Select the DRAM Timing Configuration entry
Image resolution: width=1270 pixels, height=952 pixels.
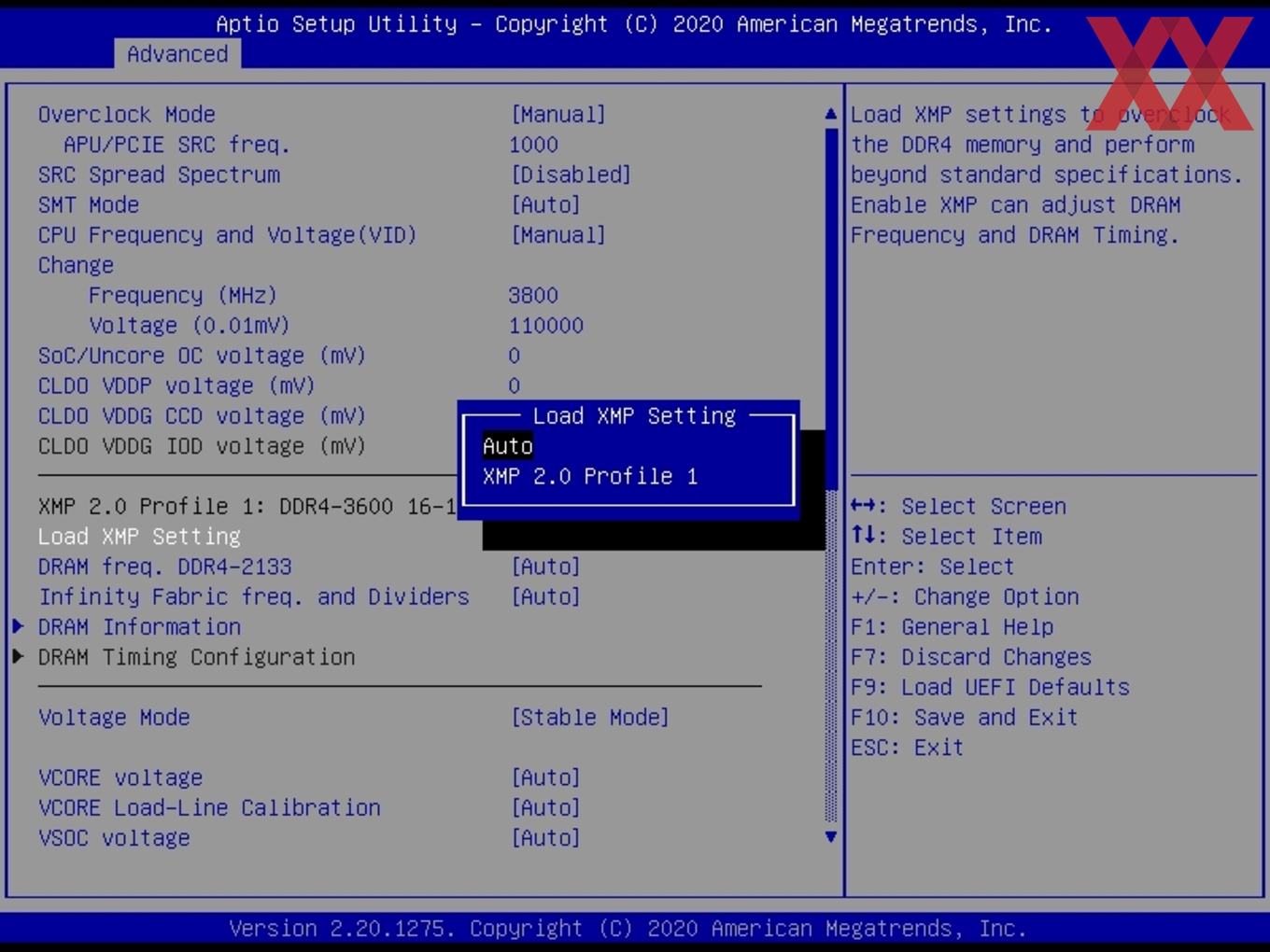point(197,657)
